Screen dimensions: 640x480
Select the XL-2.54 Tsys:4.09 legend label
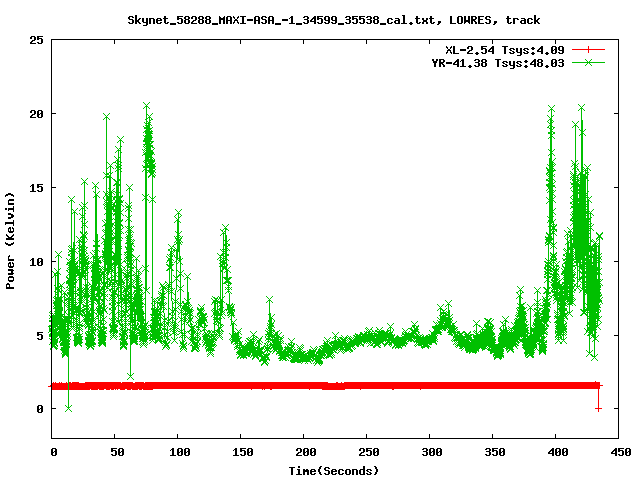(x=504, y=50)
